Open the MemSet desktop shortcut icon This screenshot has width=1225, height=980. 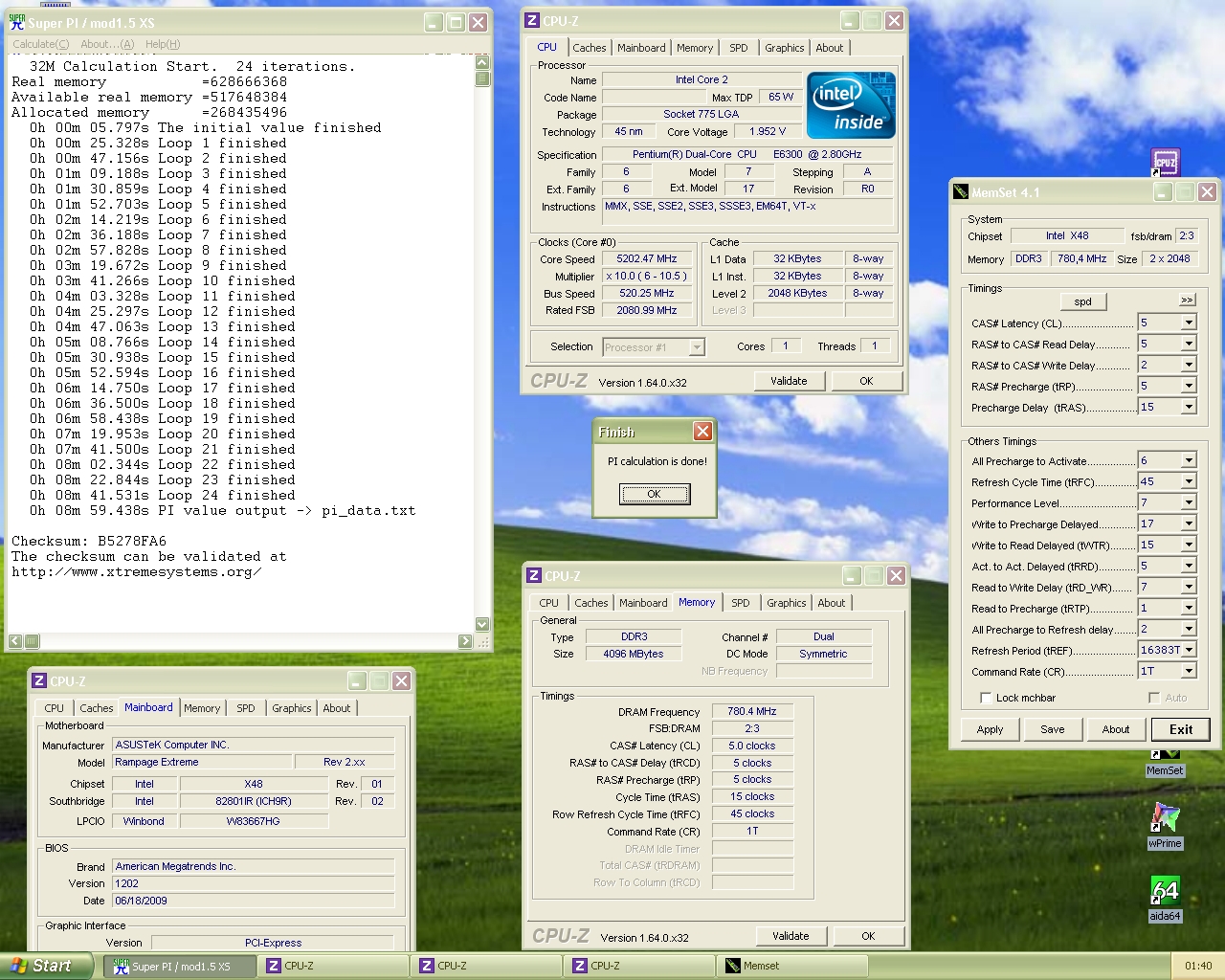click(x=1165, y=762)
